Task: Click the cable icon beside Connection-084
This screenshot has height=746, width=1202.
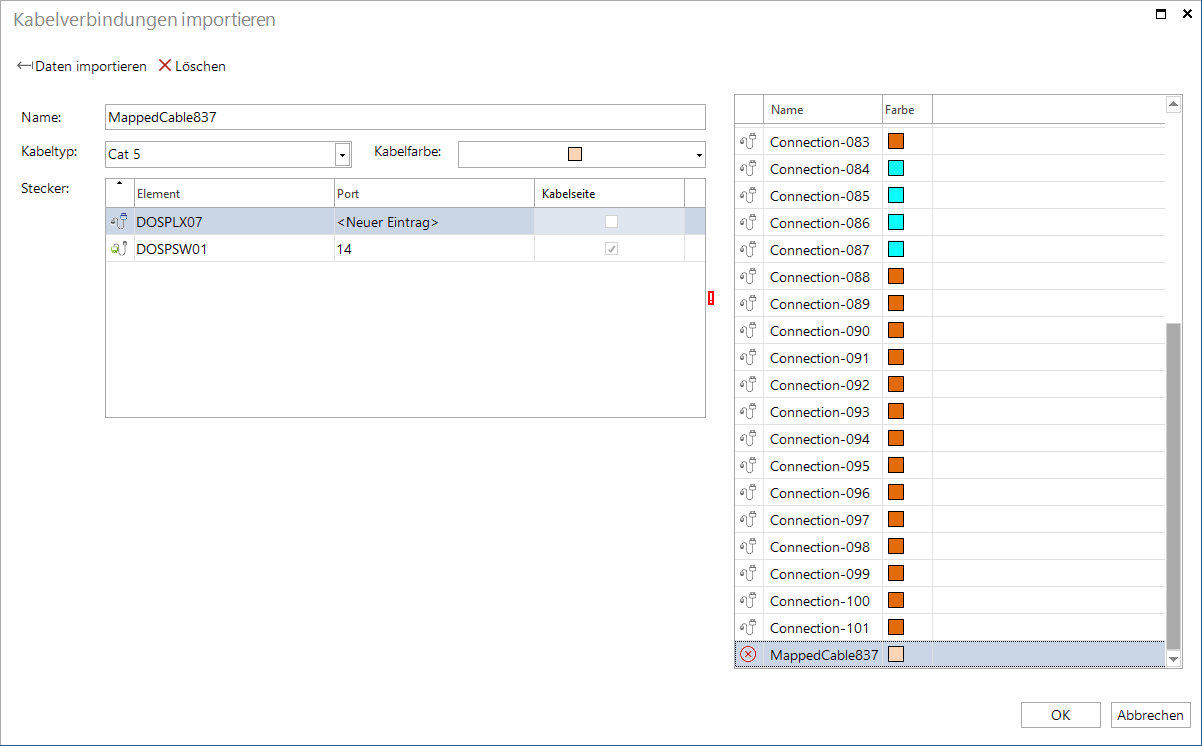Action: [x=748, y=169]
